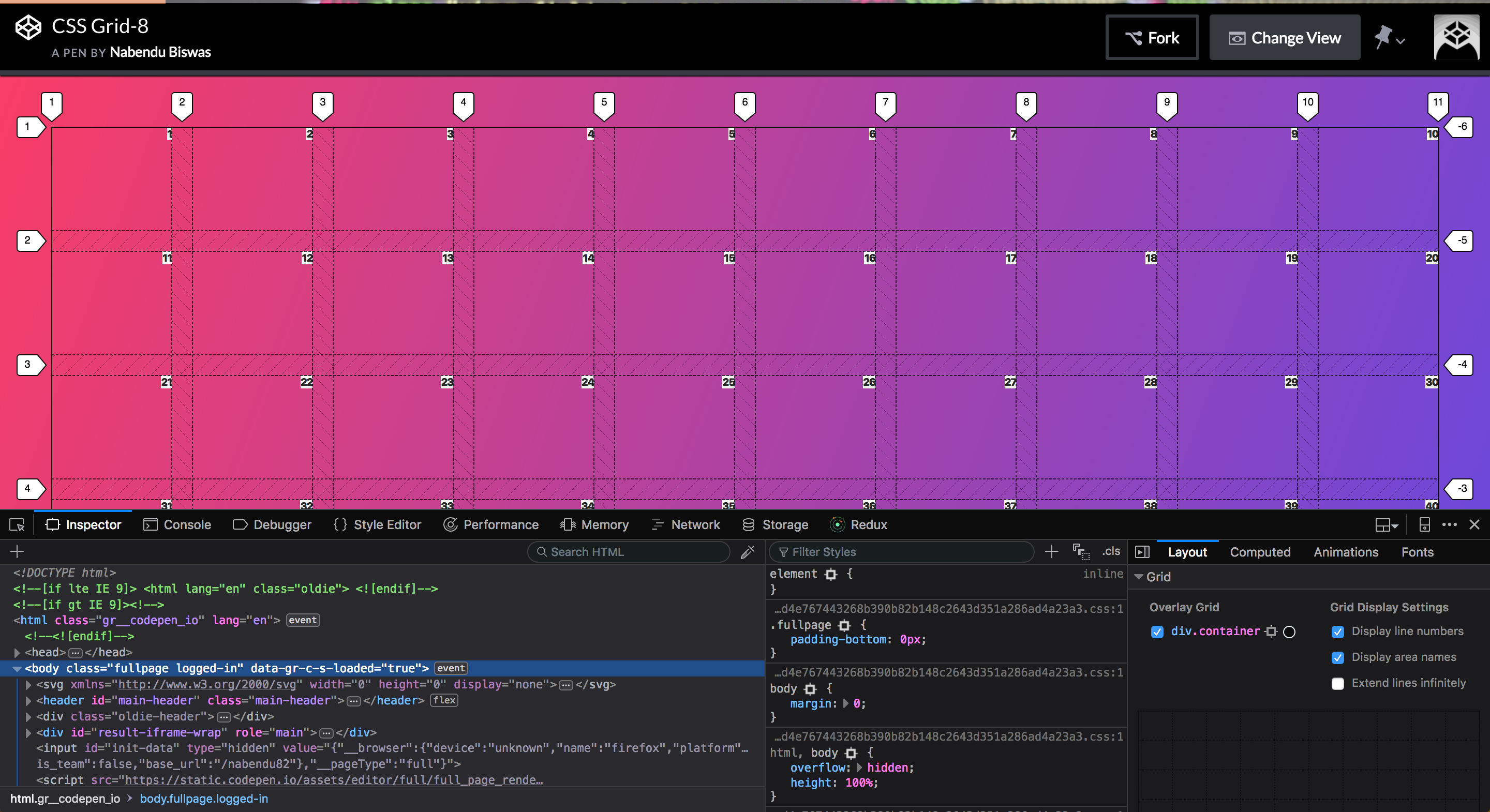
Task: Expand the margin shorthand property arrow
Action: tap(846, 704)
